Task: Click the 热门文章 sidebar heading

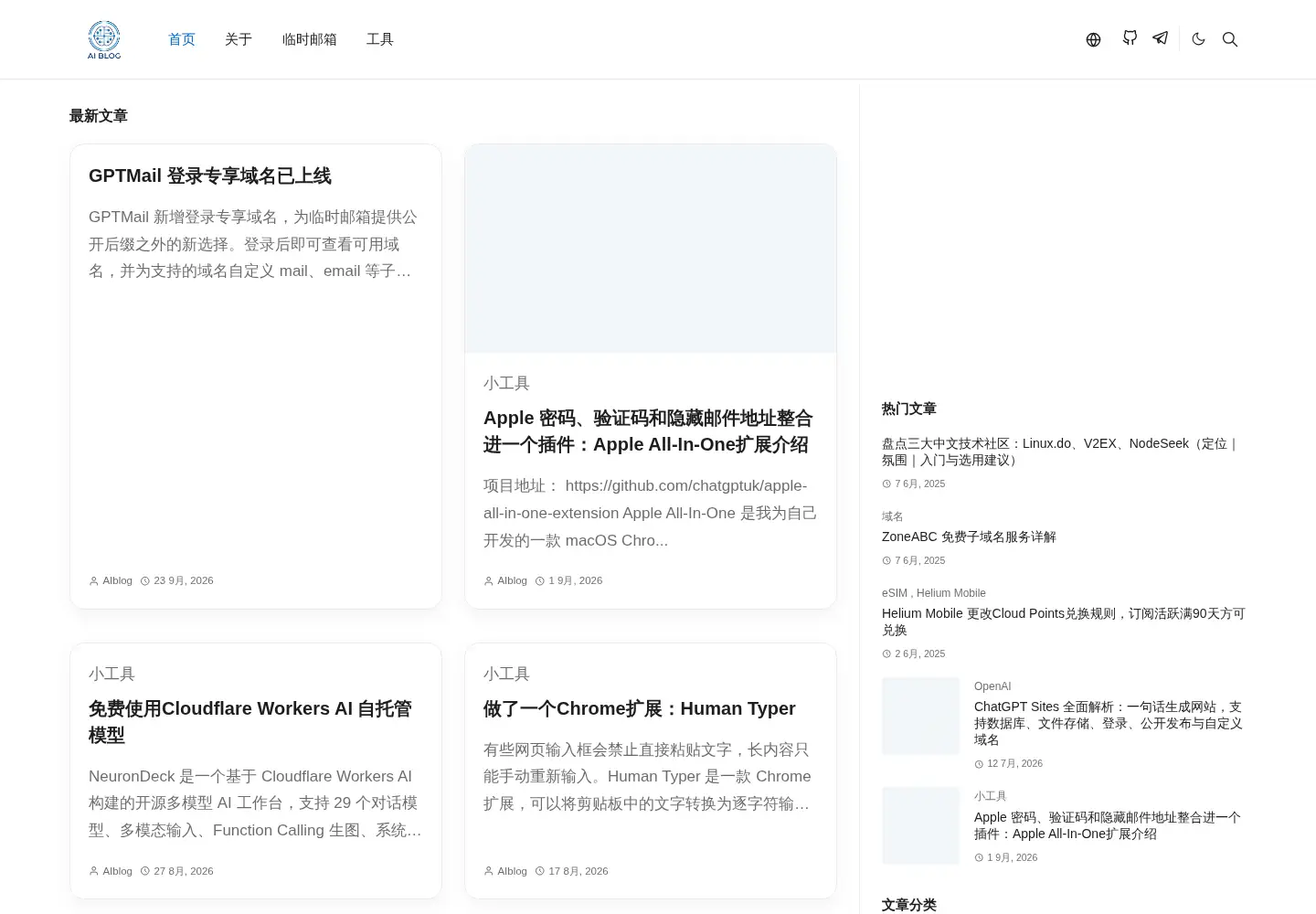Action: point(909,409)
